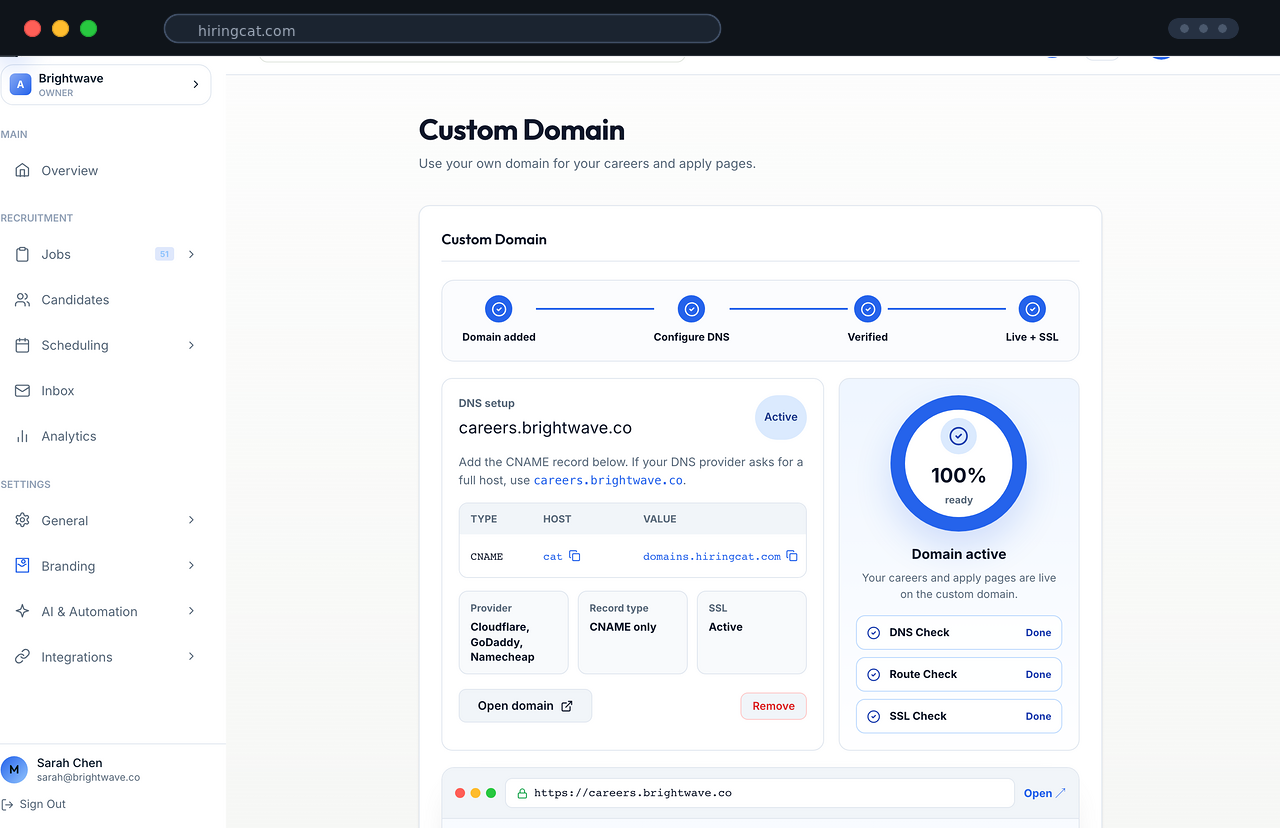Click the Jobs clipboard icon
Screen dimensions: 1280x828
[22, 254]
